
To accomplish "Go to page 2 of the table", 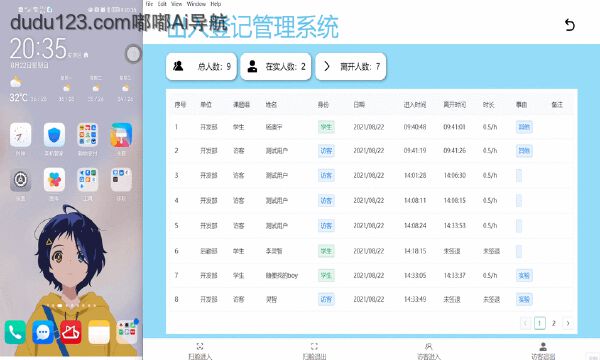I will click(553, 323).
